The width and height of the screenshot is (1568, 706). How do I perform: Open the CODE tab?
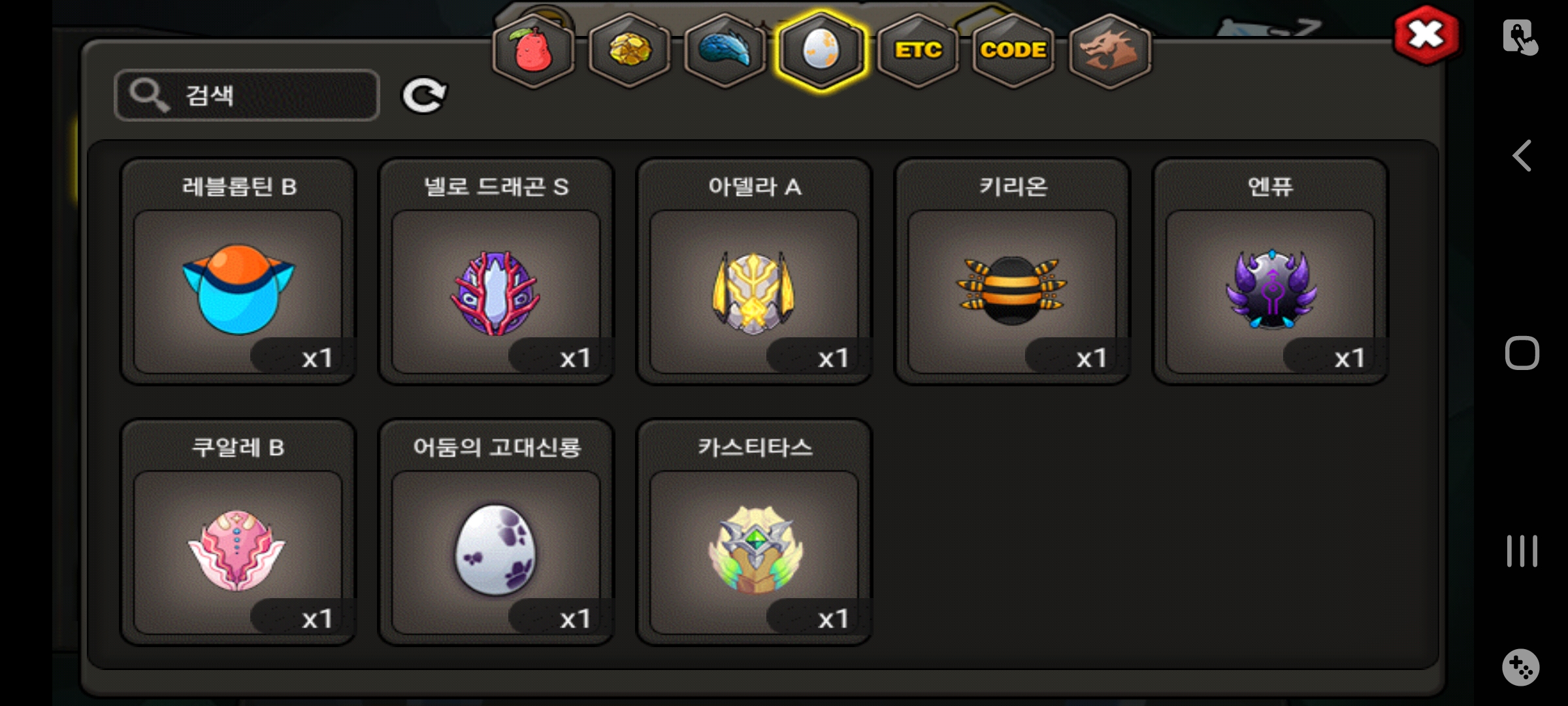[x=1013, y=50]
